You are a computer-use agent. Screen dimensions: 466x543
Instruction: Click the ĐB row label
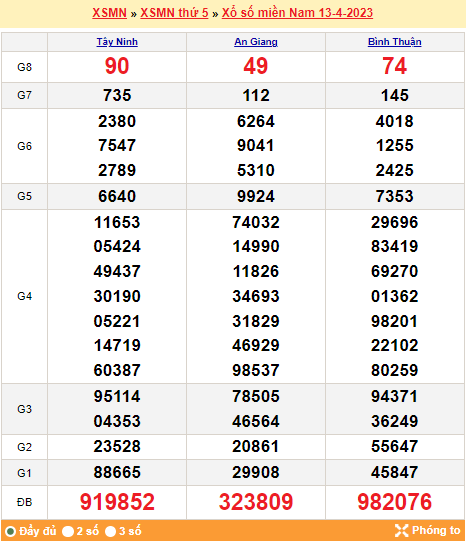pos(24,502)
